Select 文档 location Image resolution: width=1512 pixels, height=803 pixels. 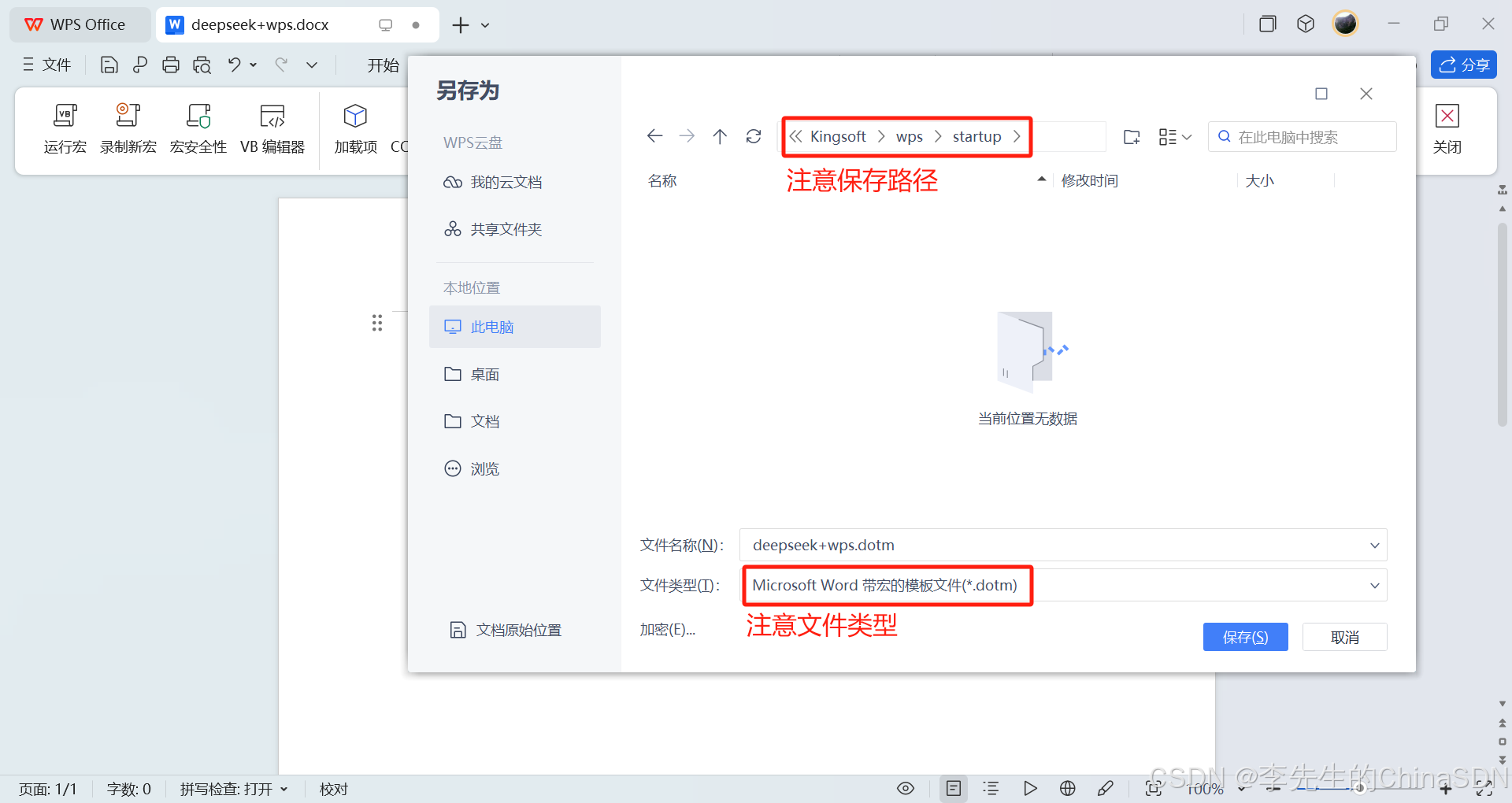click(x=515, y=421)
